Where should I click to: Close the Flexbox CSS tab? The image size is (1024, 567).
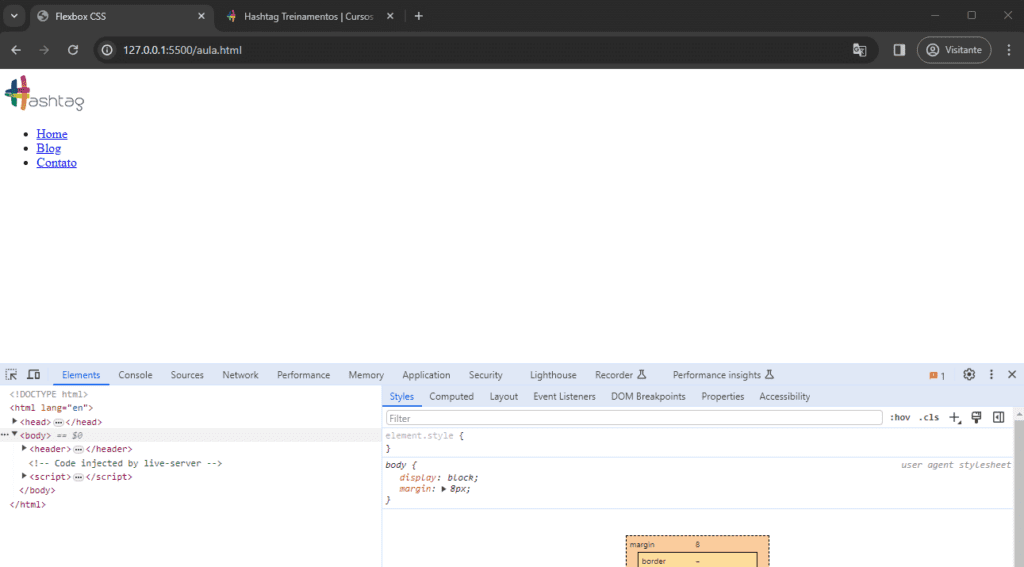[x=201, y=16]
